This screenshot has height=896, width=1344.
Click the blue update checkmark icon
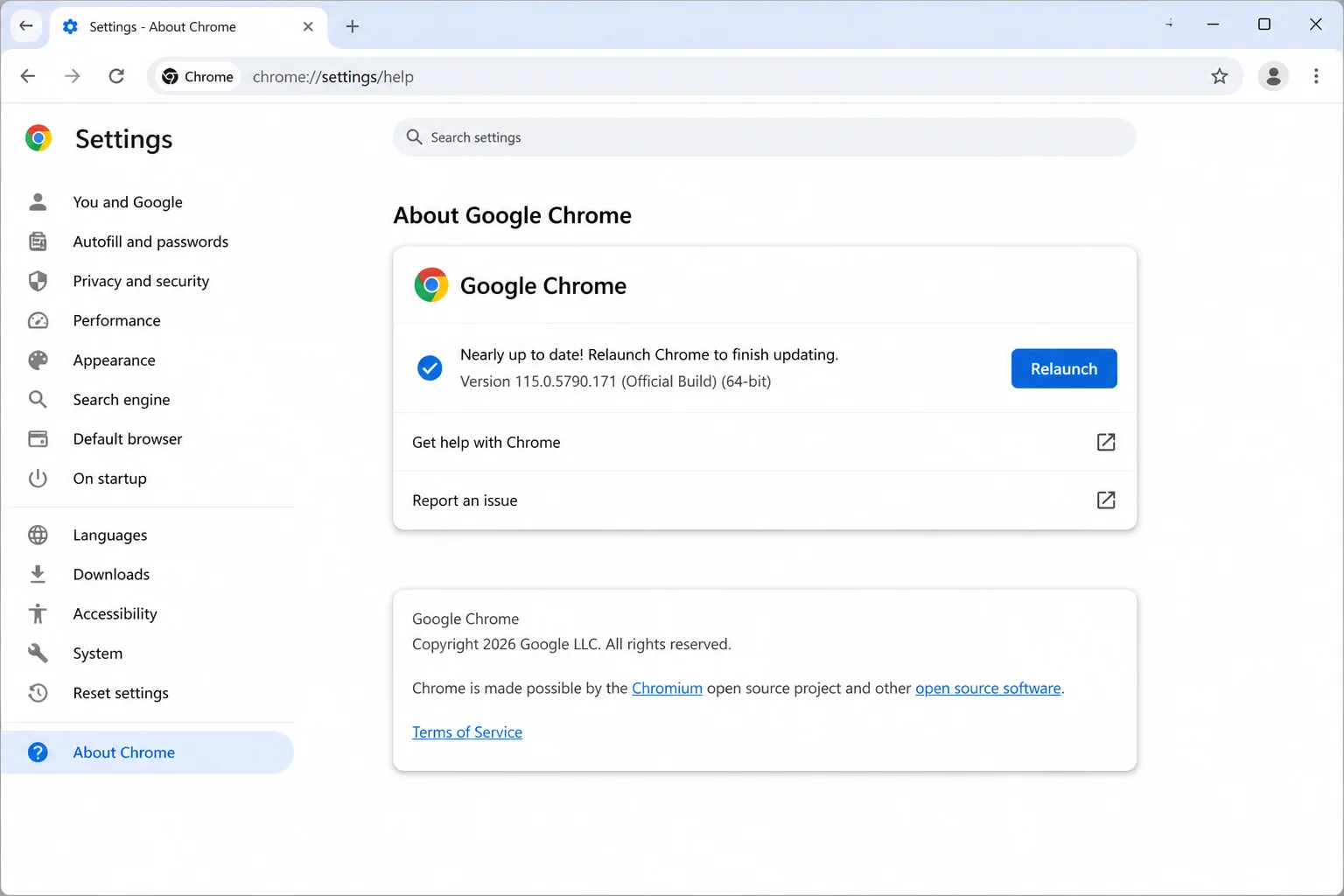(x=430, y=368)
